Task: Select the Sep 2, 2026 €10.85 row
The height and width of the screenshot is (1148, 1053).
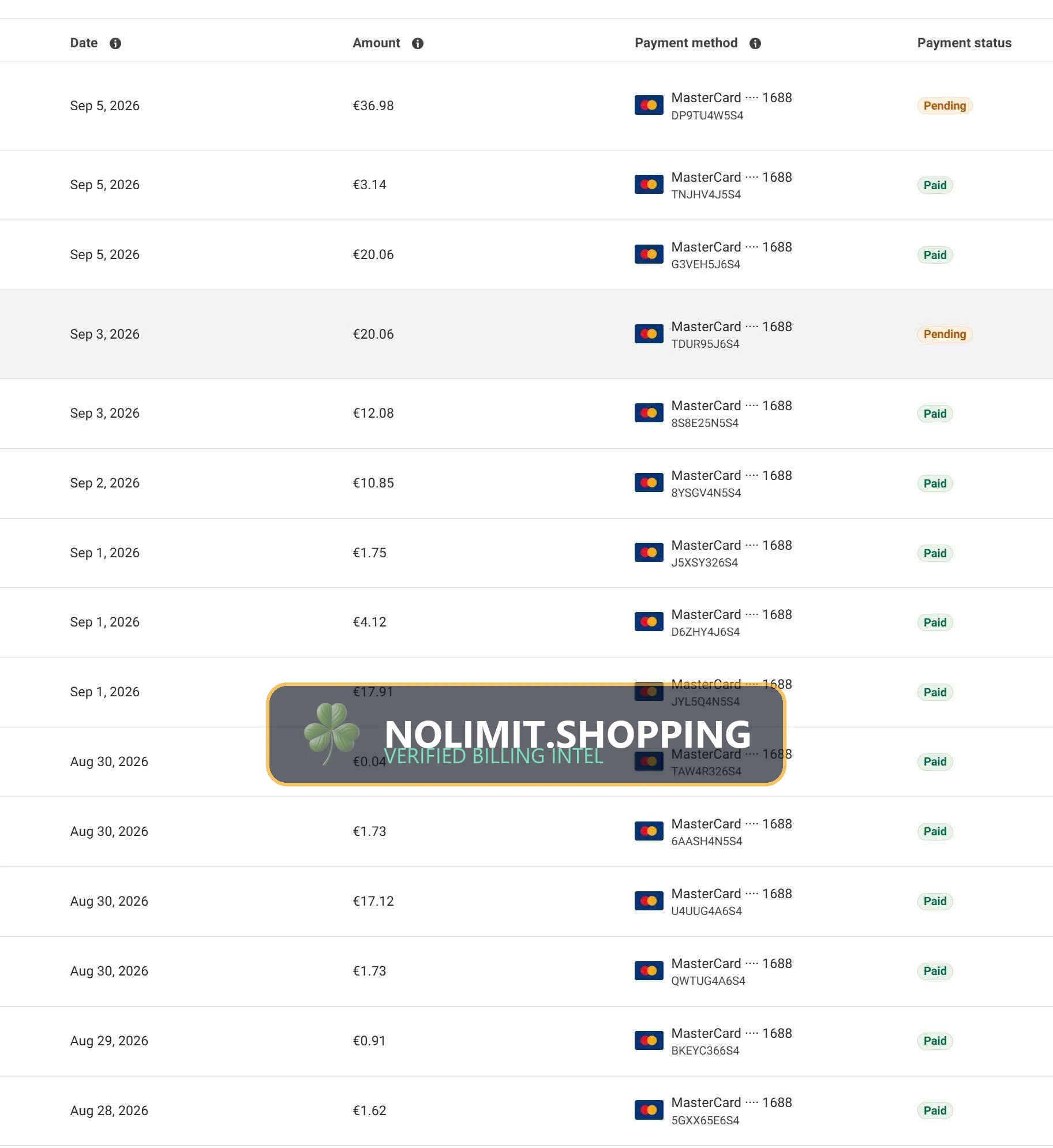Action: coord(526,483)
